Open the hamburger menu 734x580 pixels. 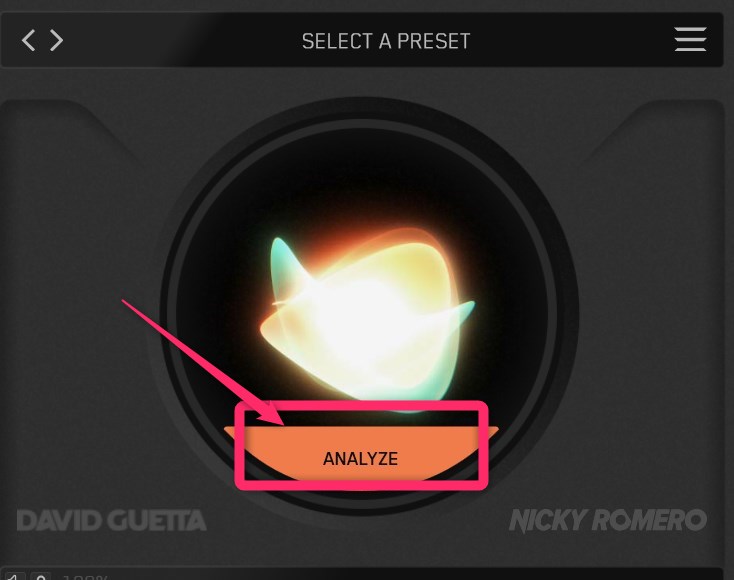click(690, 39)
